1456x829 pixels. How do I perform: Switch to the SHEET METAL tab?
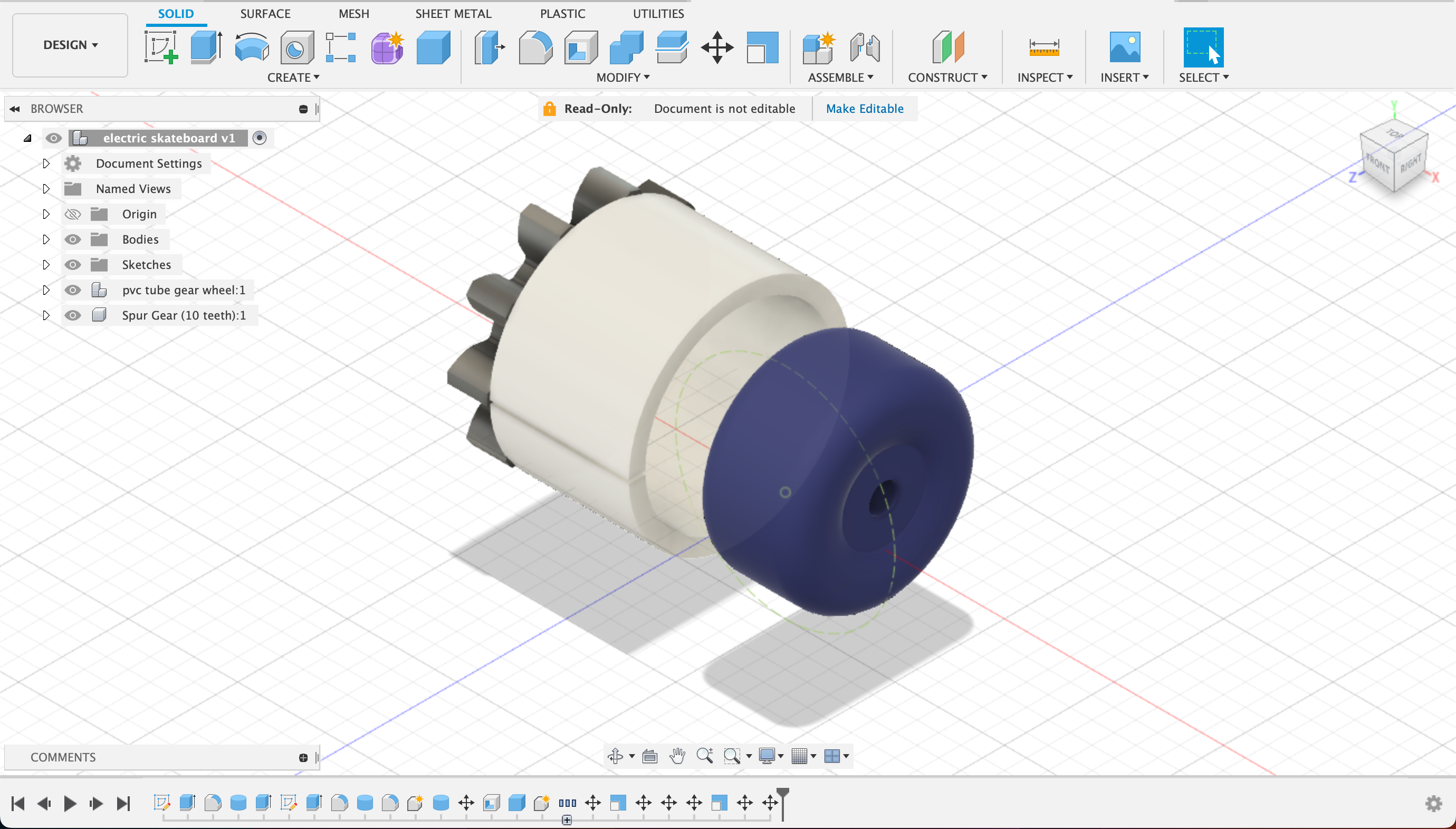click(453, 14)
